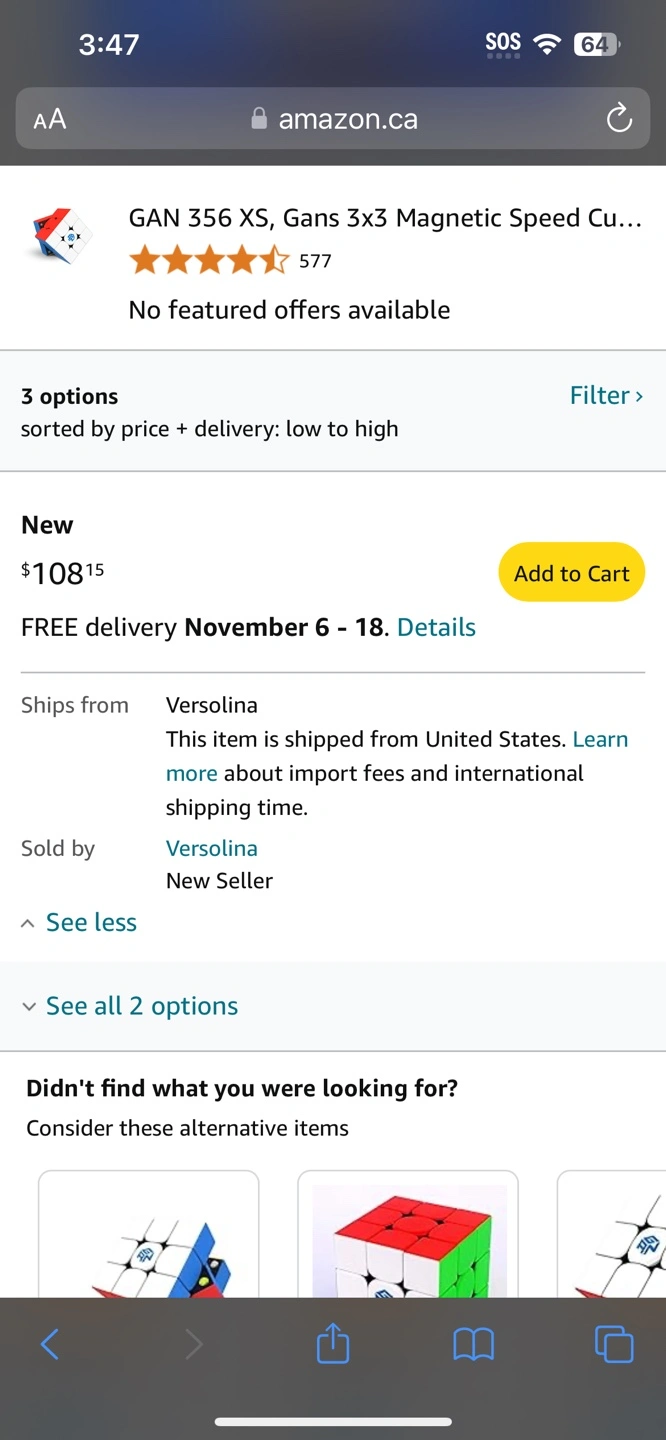This screenshot has height=1440, width=666.
Task: Tap the Safari share icon
Action: [333, 1344]
